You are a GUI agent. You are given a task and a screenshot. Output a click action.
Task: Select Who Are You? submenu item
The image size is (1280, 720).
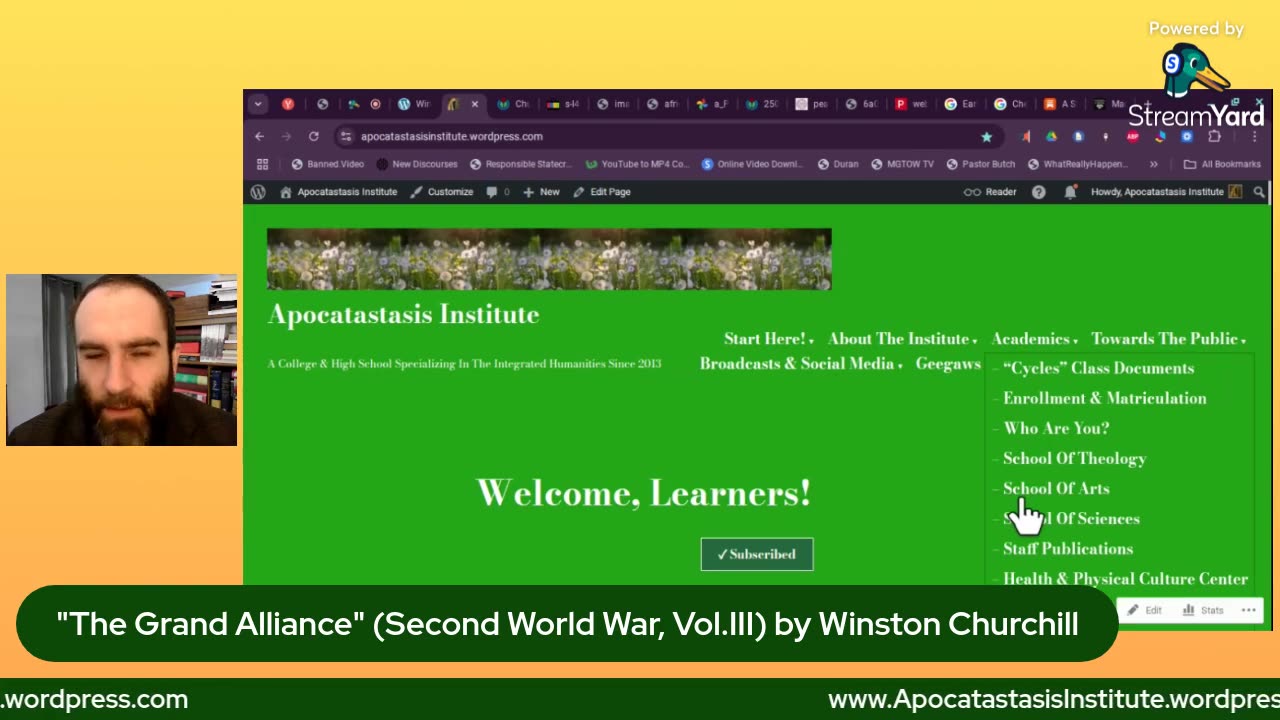pos(1056,428)
